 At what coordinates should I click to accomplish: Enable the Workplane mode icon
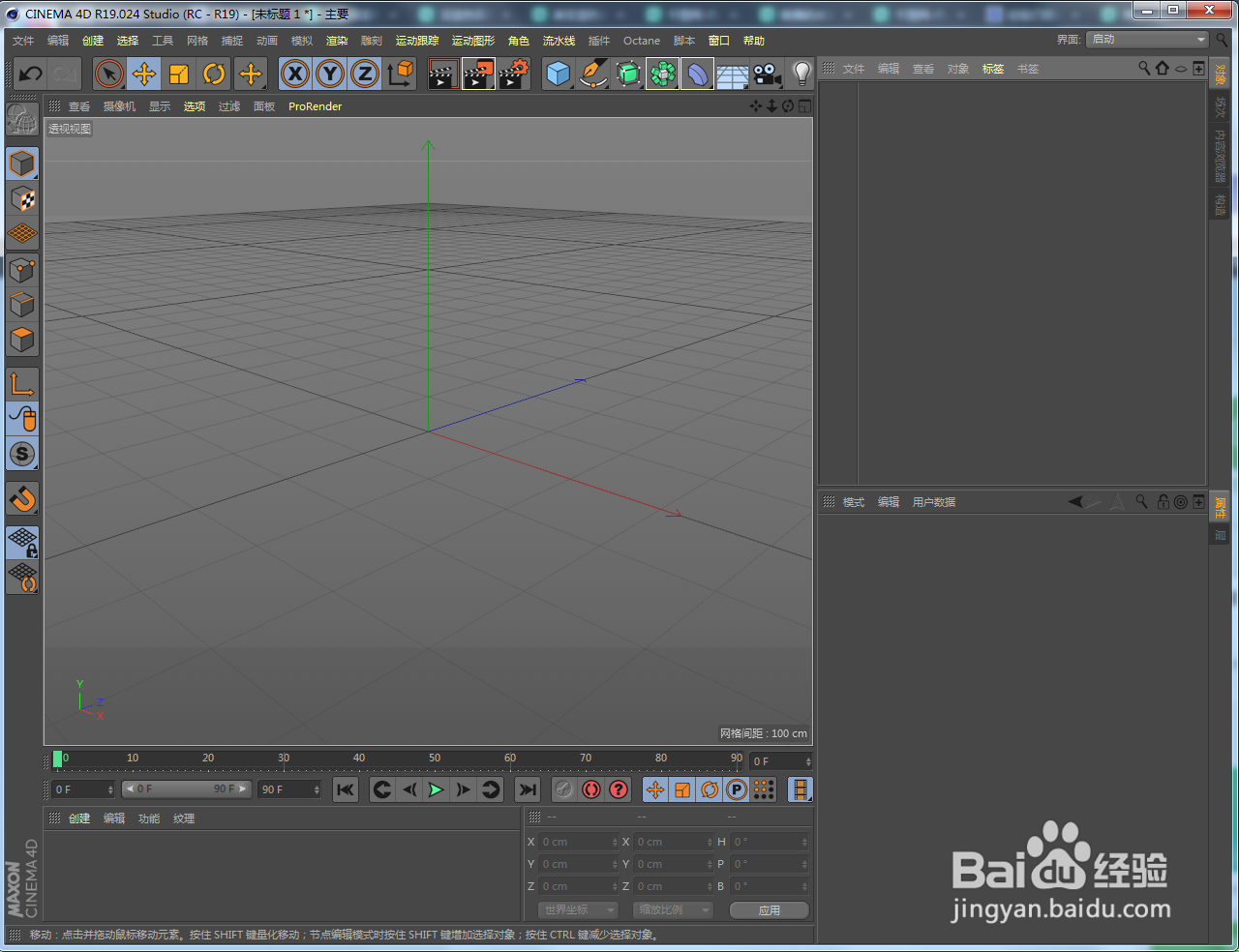tap(22, 233)
